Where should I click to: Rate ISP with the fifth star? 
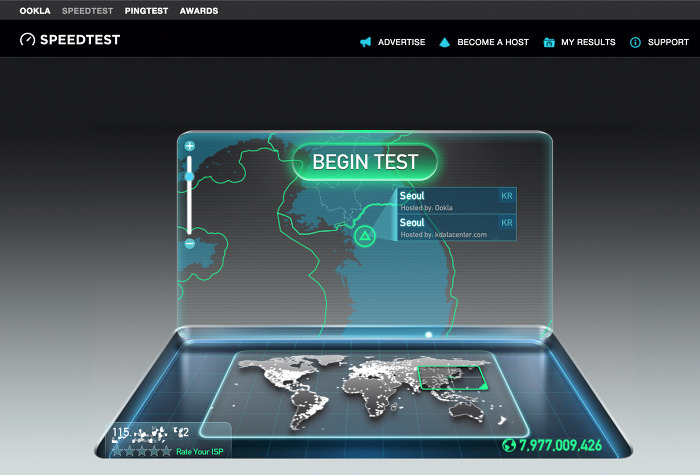coord(166,451)
